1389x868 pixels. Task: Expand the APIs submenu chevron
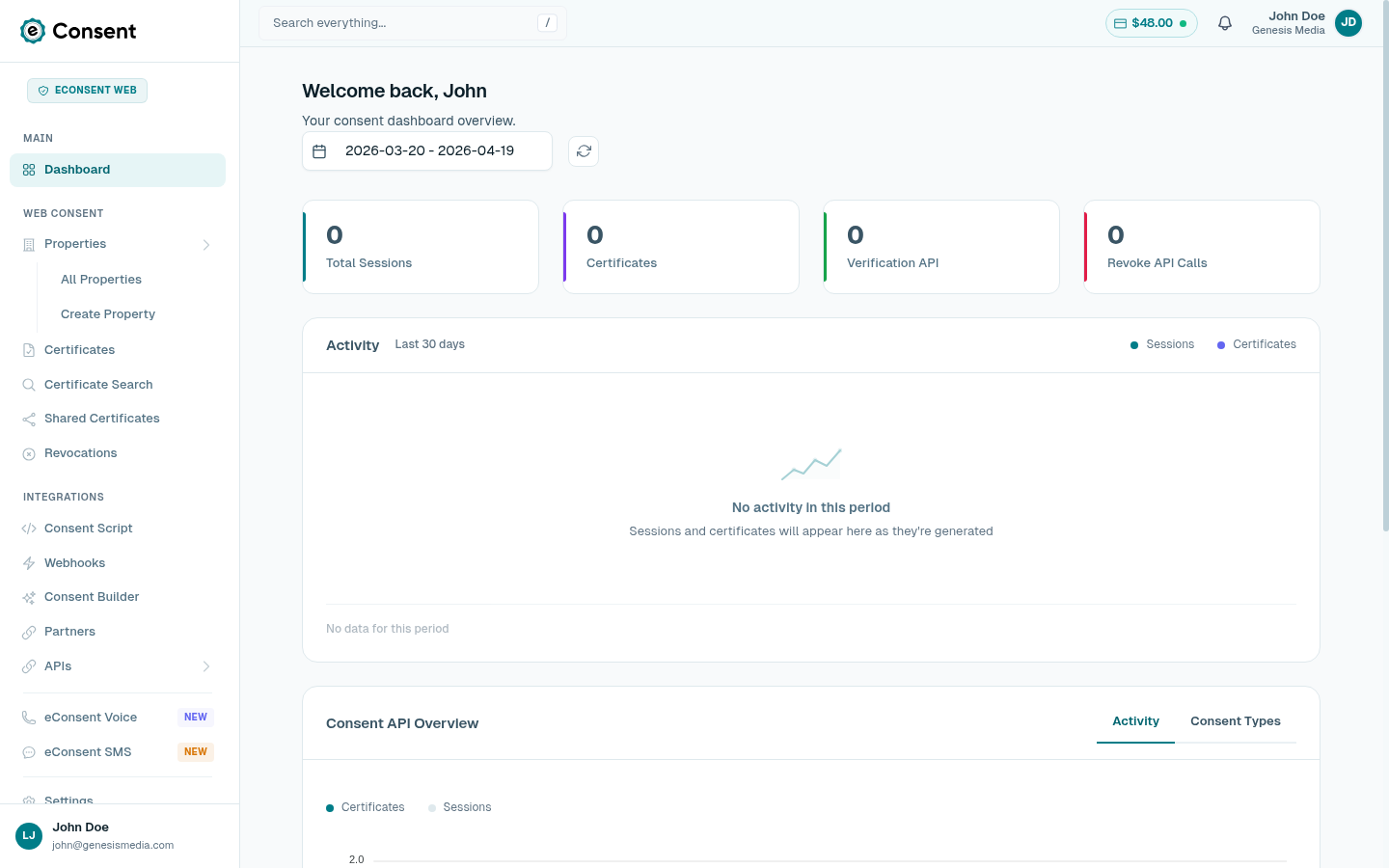click(x=206, y=666)
